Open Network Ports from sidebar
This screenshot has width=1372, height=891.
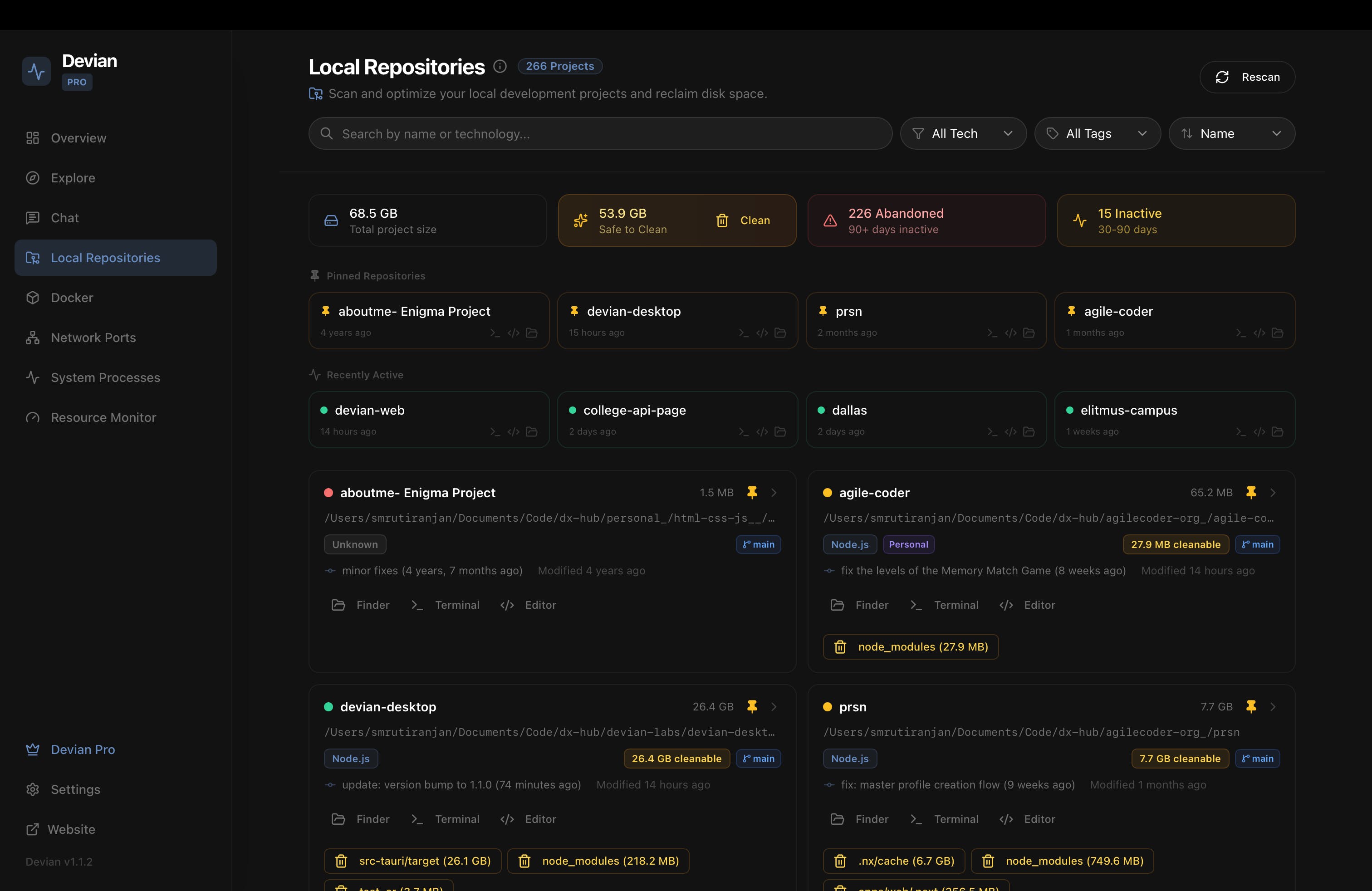tap(93, 338)
